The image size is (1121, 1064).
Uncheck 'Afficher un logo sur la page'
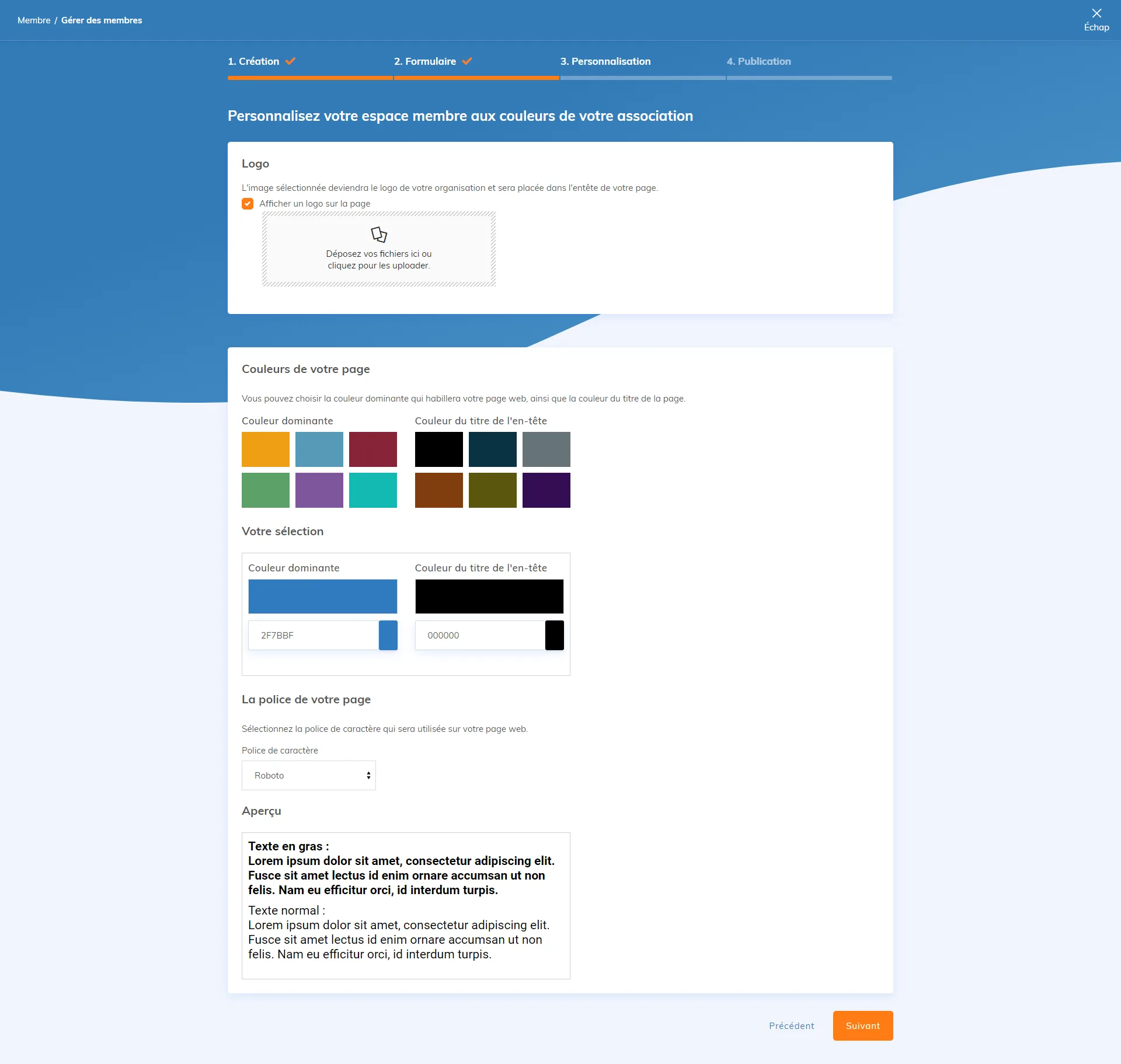point(248,204)
